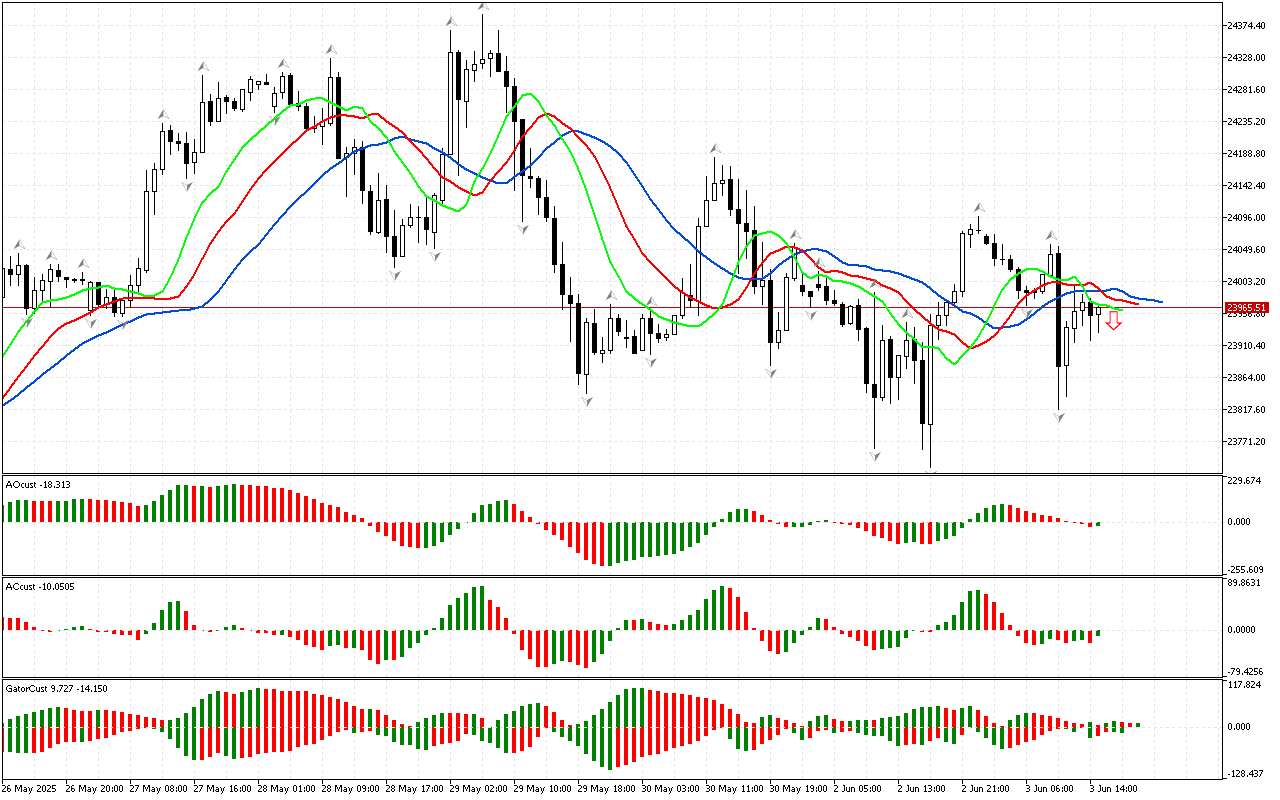Viewport: 1280px width, 800px height.
Task: Click the 26 May 2025 date on time axis
Action: pos(30,788)
